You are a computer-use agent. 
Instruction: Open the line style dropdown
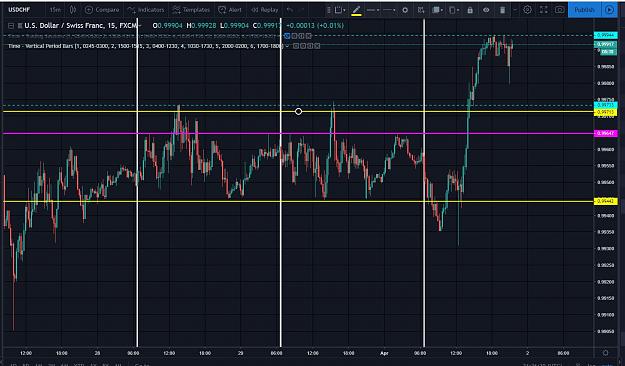pyautogui.click(x=389, y=10)
